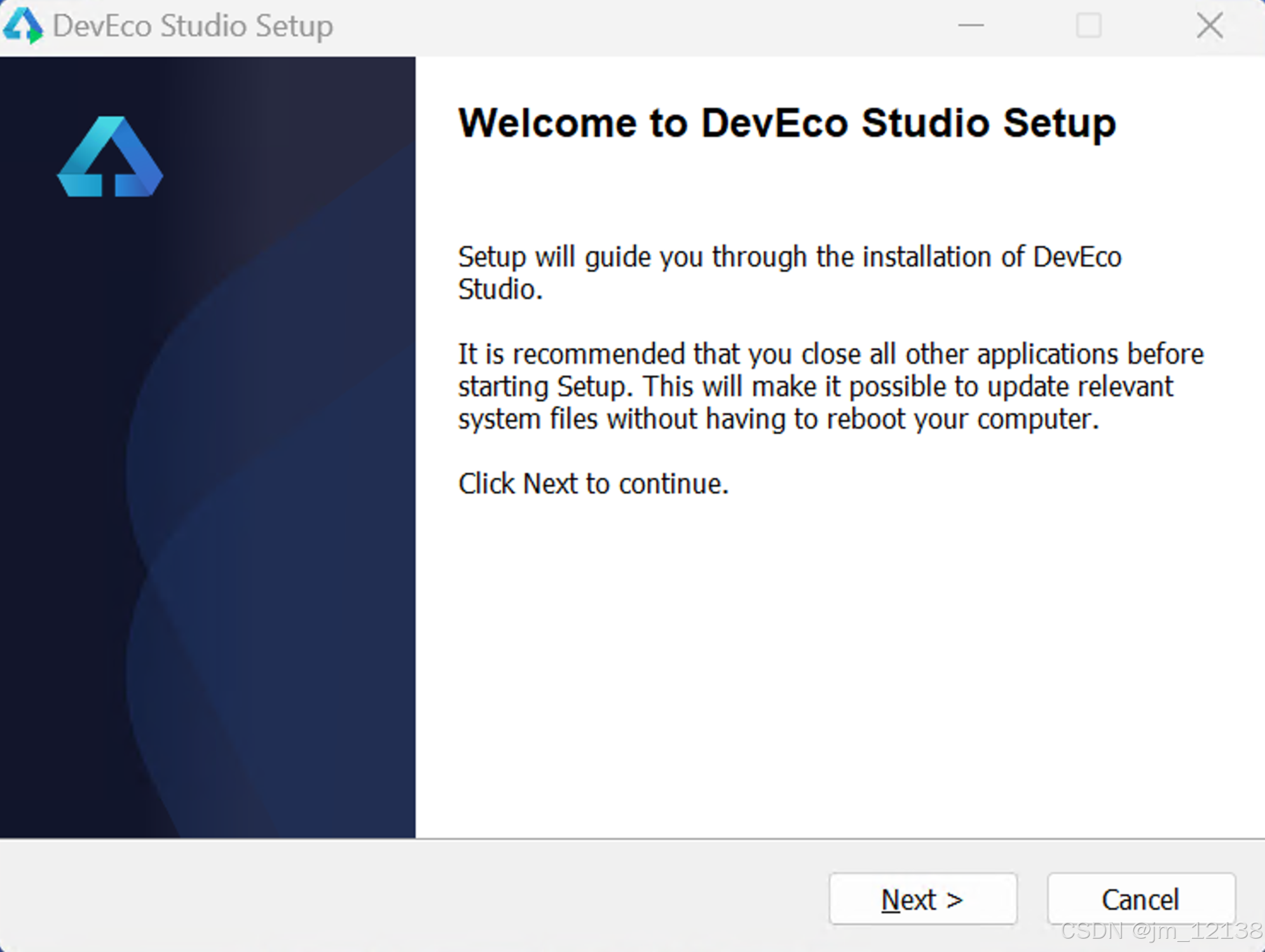Image resolution: width=1265 pixels, height=952 pixels.
Task: Click the CSDN @jm_12138 watermark text
Action: [x=1161, y=930]
